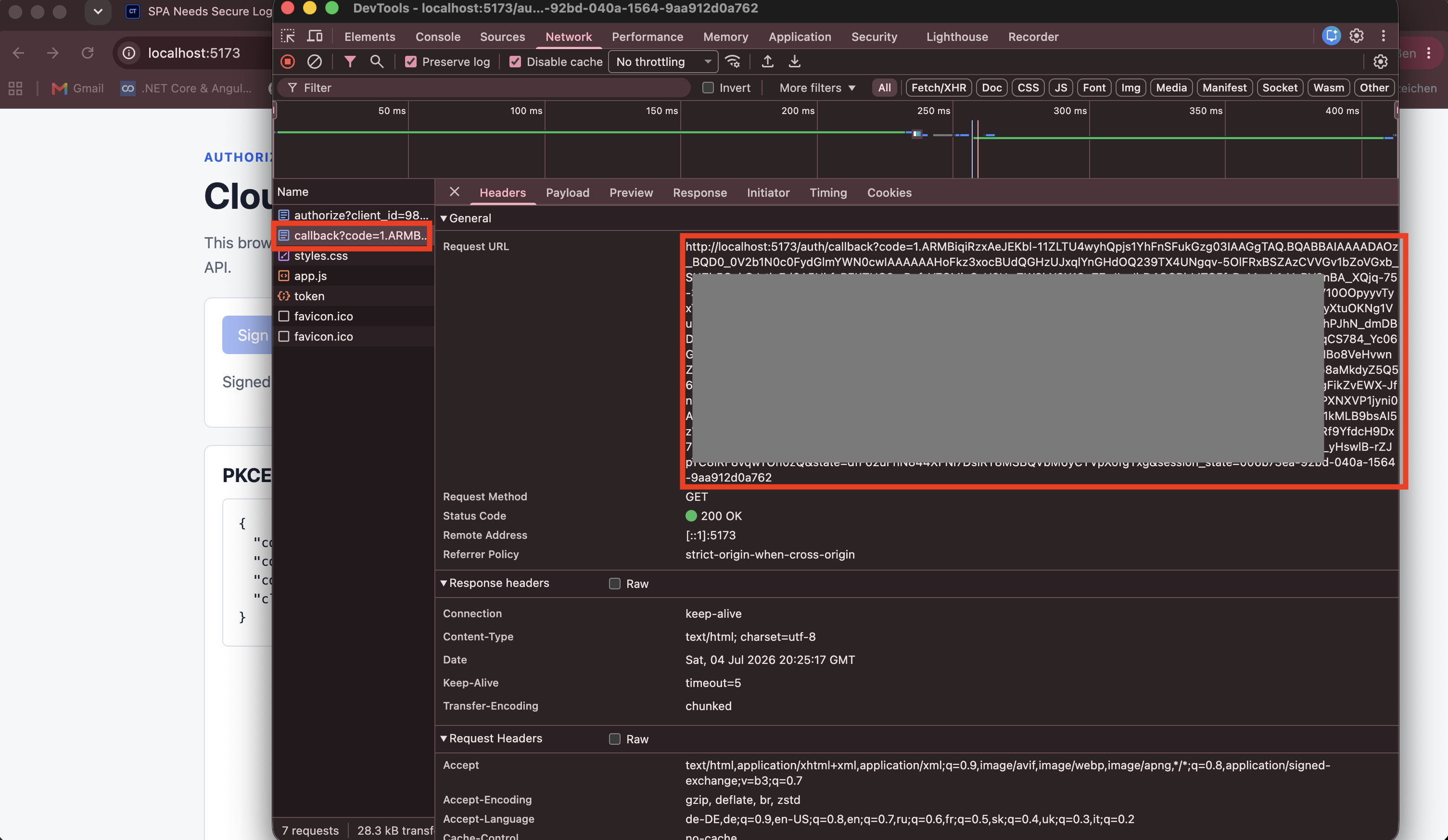This screenshot has height=840, width=1448.
Task: Select the styles.css request row
Action: [354, 255]
